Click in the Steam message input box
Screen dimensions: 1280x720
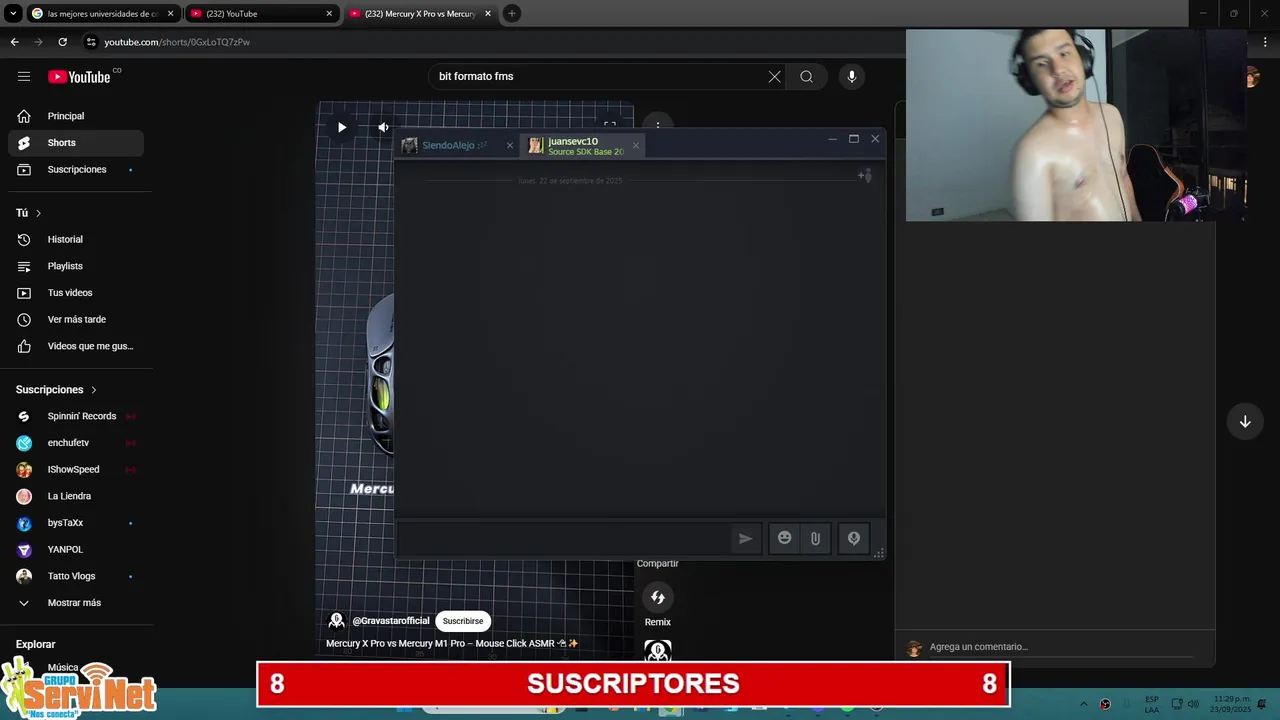(x=565, y=538)
